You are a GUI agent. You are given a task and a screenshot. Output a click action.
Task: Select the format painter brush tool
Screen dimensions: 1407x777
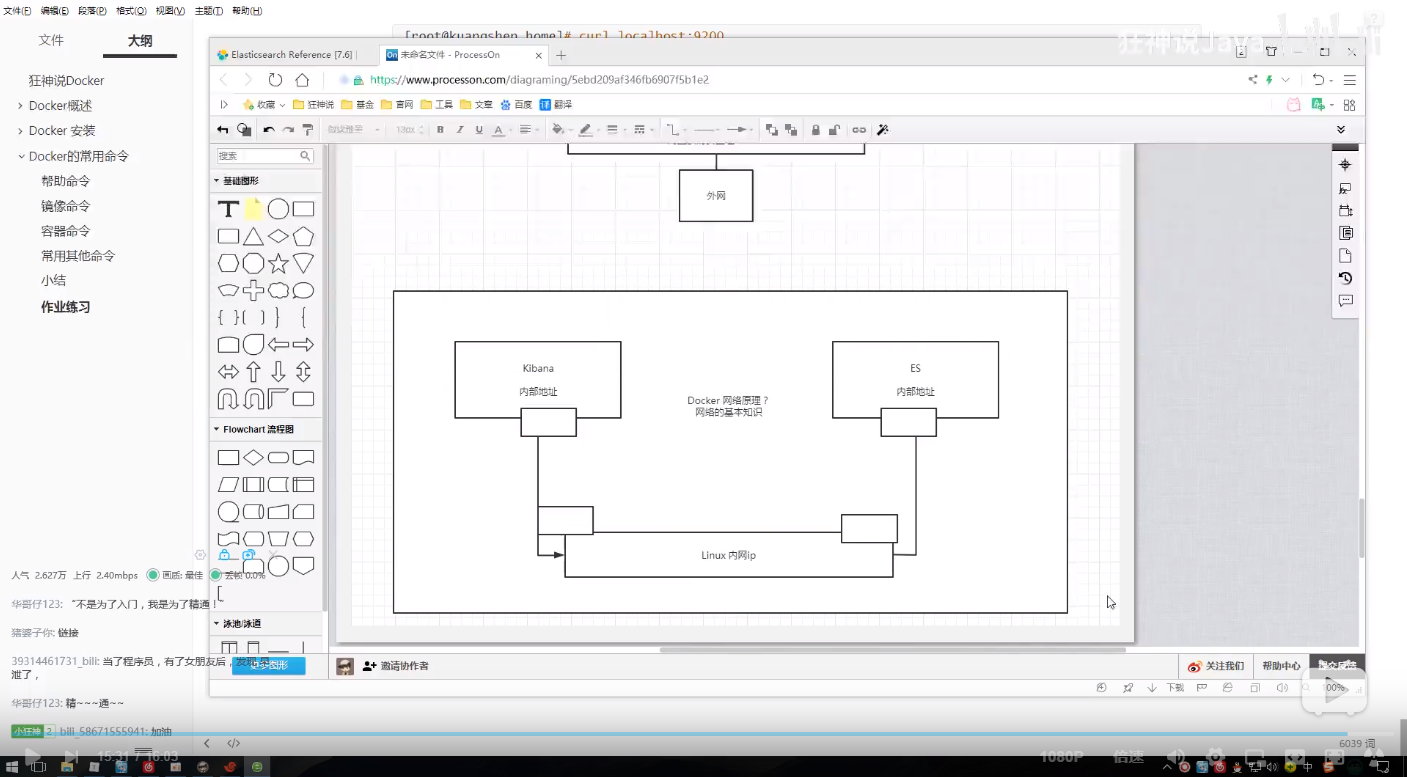(x=308, y=130)
